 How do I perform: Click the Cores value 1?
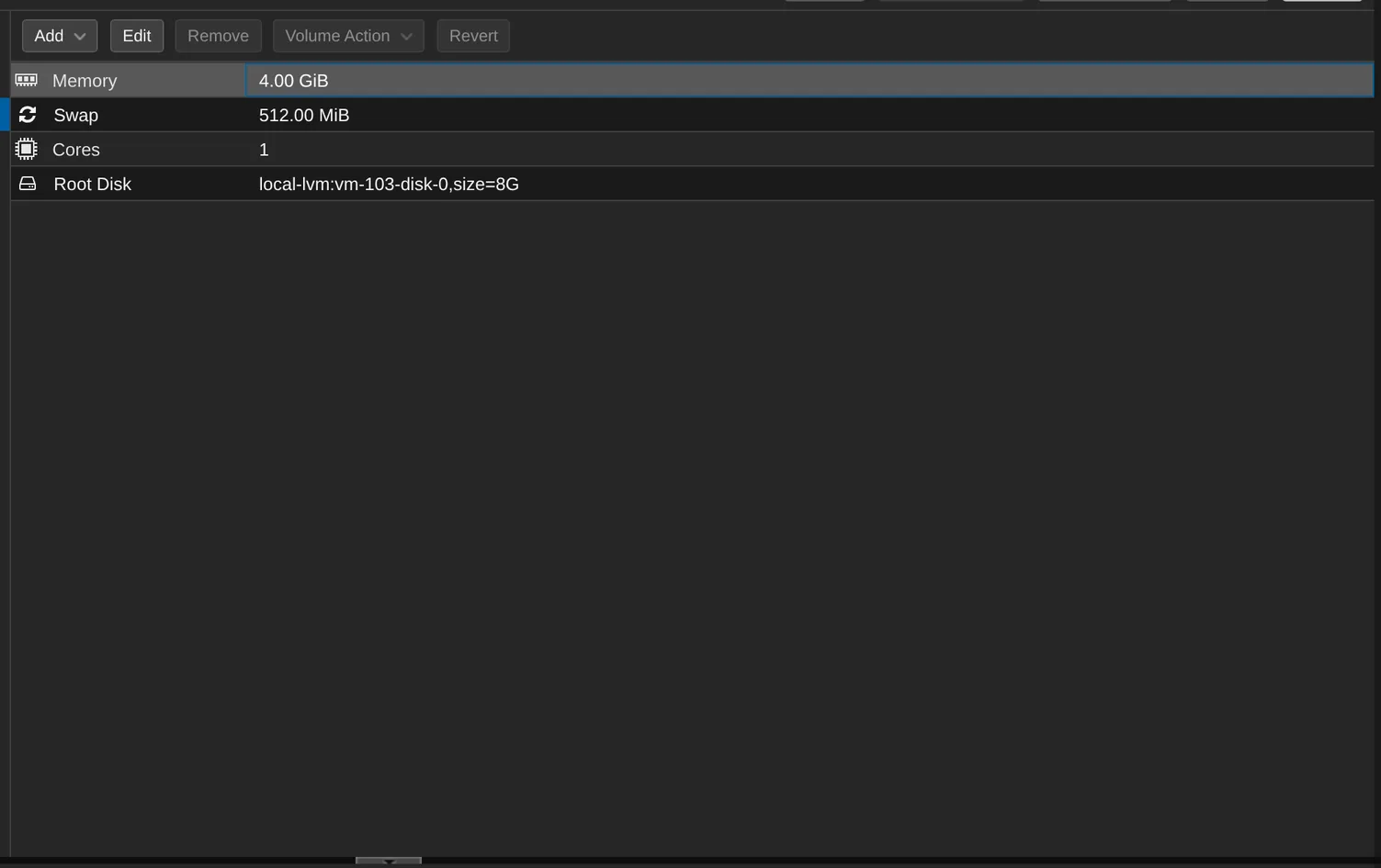point(264,150)
